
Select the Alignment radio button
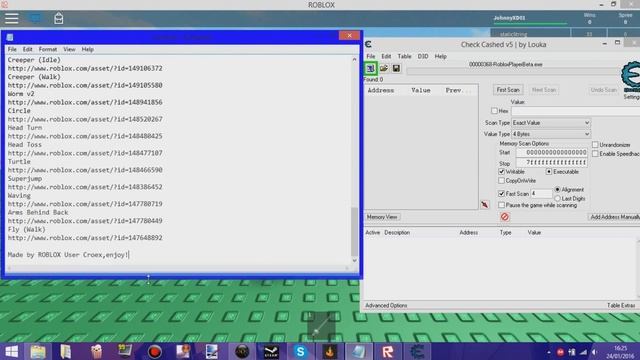[x=558, y=189]
